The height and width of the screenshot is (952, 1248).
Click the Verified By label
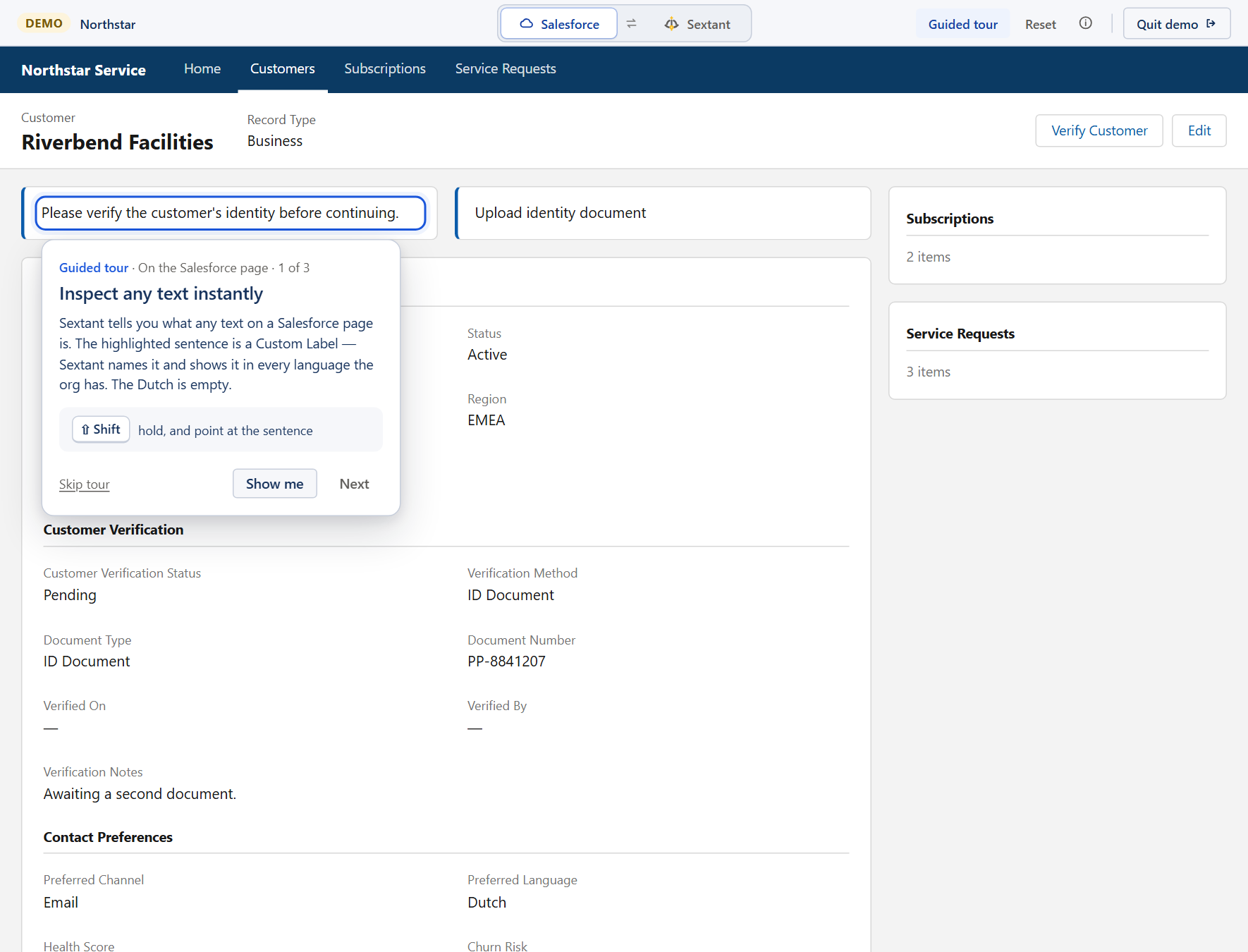click(497, 706)
